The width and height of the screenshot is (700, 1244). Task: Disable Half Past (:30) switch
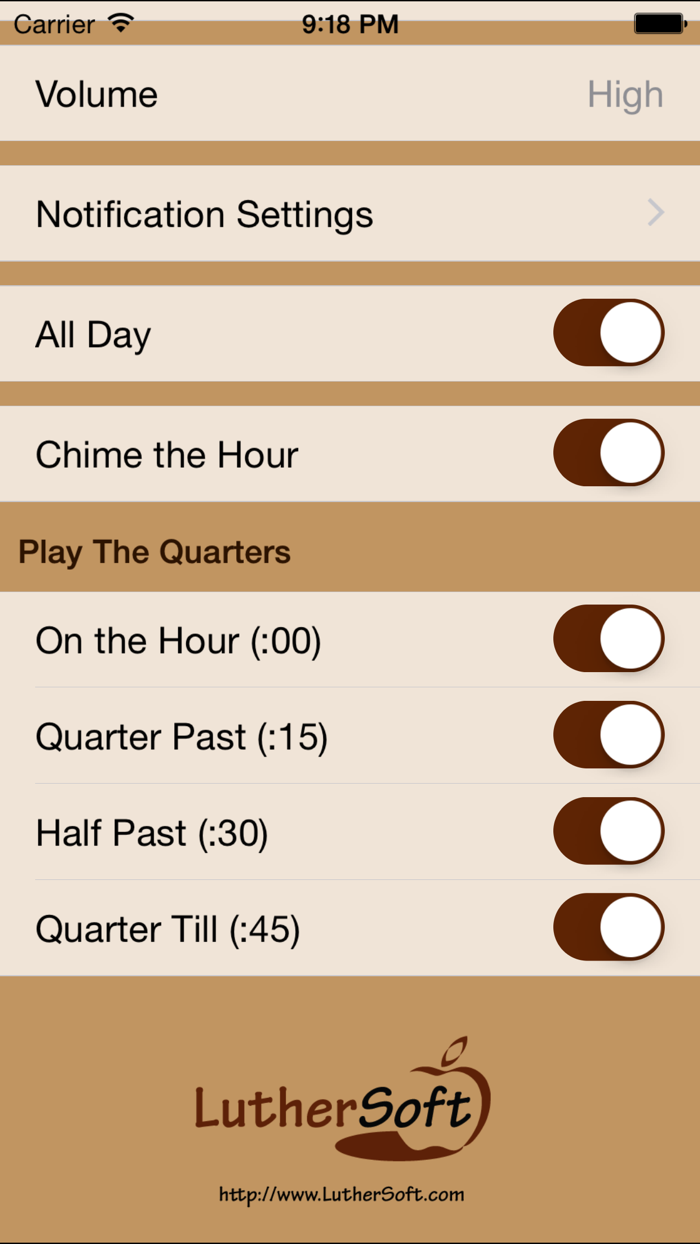(608, 831)
